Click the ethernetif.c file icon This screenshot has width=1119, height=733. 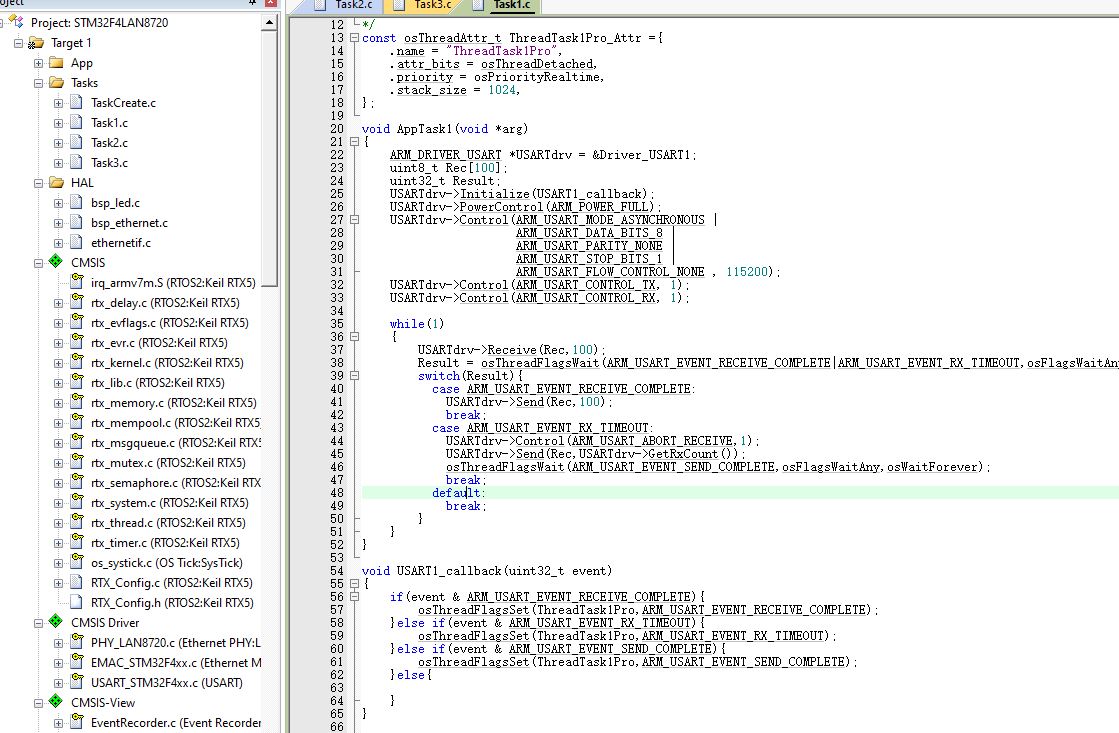(x=76, y=243)
